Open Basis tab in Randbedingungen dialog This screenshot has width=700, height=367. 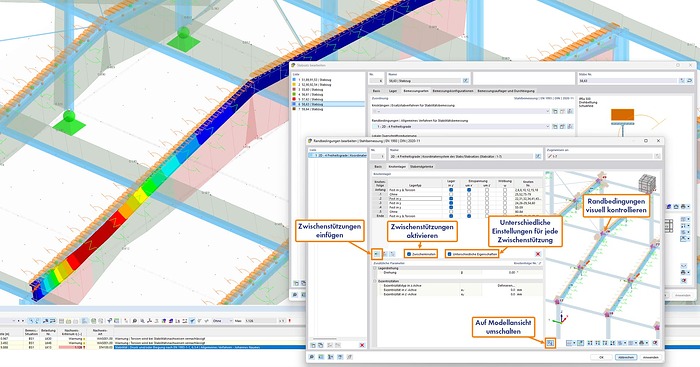click(x=378, y=166)
